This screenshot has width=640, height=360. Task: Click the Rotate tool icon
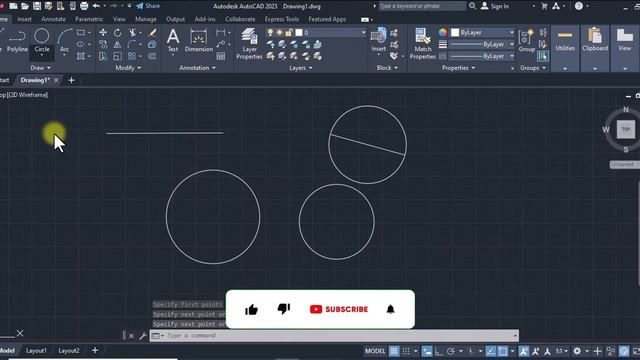click(118, 33)
